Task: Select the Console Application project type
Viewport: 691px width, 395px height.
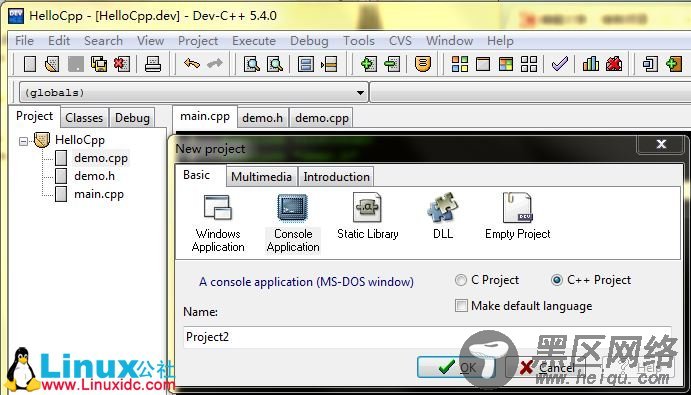Action: (x=293, y=224)
